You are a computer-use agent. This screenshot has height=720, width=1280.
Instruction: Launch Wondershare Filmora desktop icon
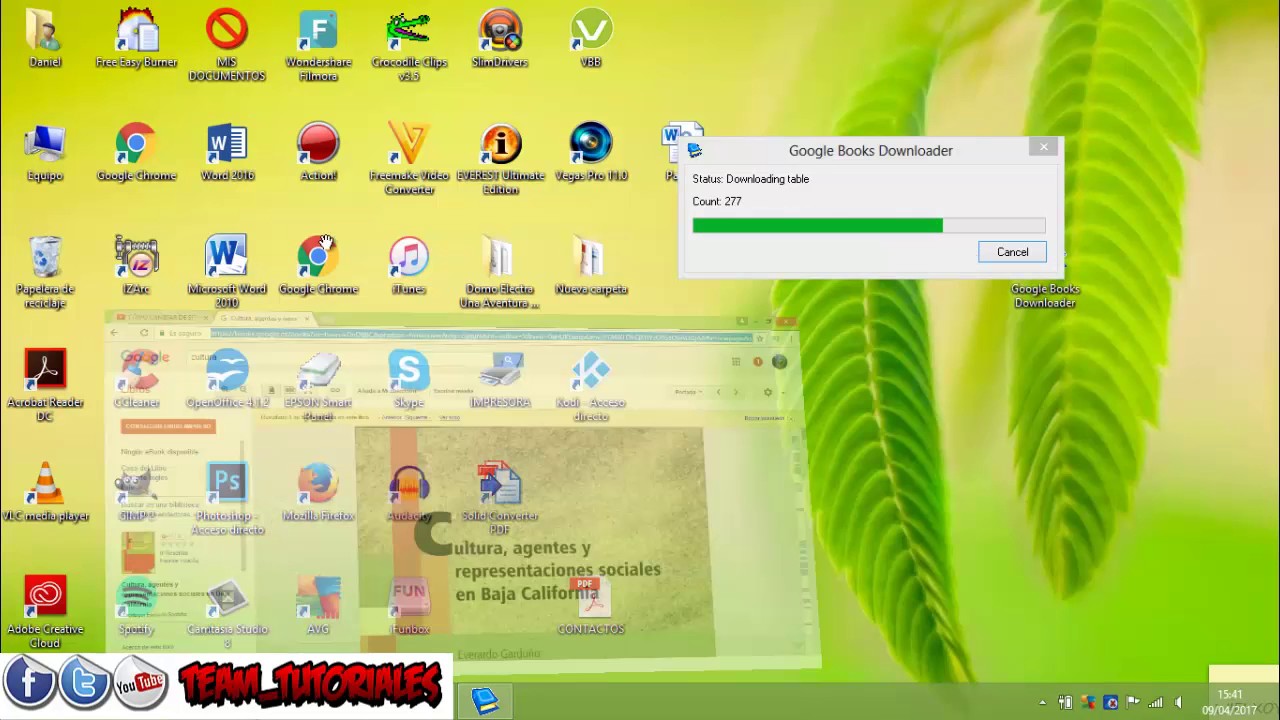318,45
